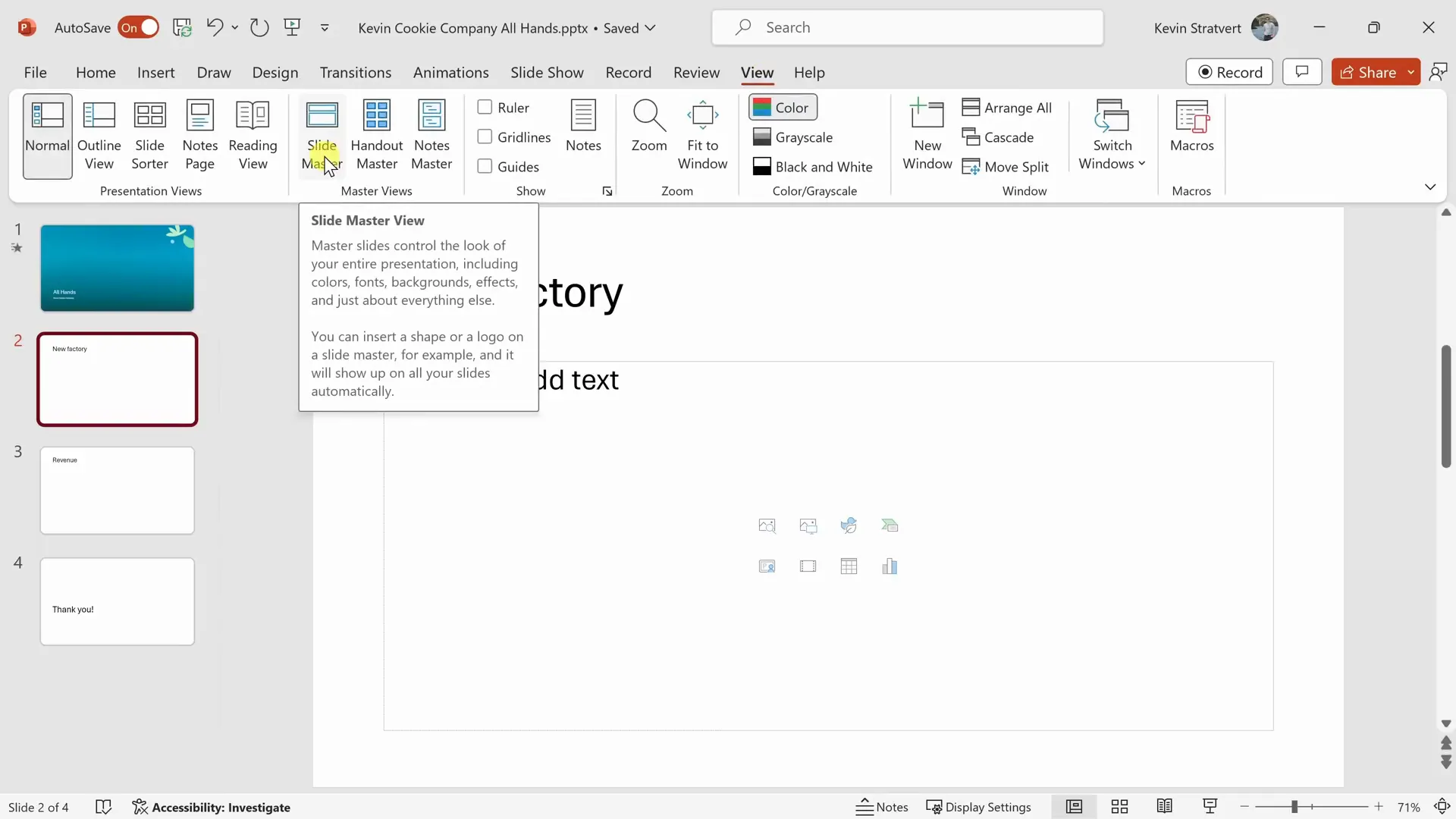This screenshot has width=1456, height=819.
Task: Click the Record button
Action: 1229,72
